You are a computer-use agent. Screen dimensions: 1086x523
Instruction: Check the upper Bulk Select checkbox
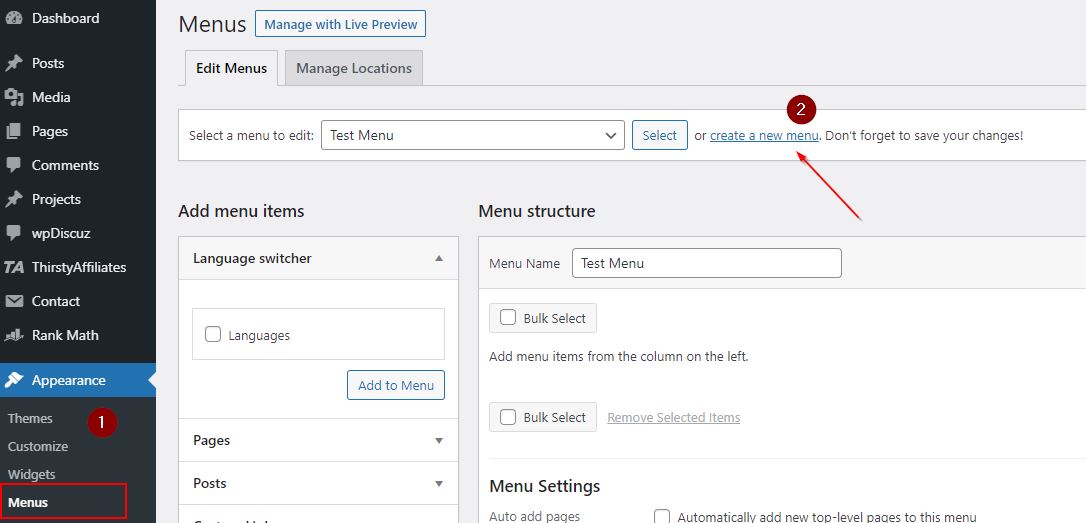(x=508, y=317)
